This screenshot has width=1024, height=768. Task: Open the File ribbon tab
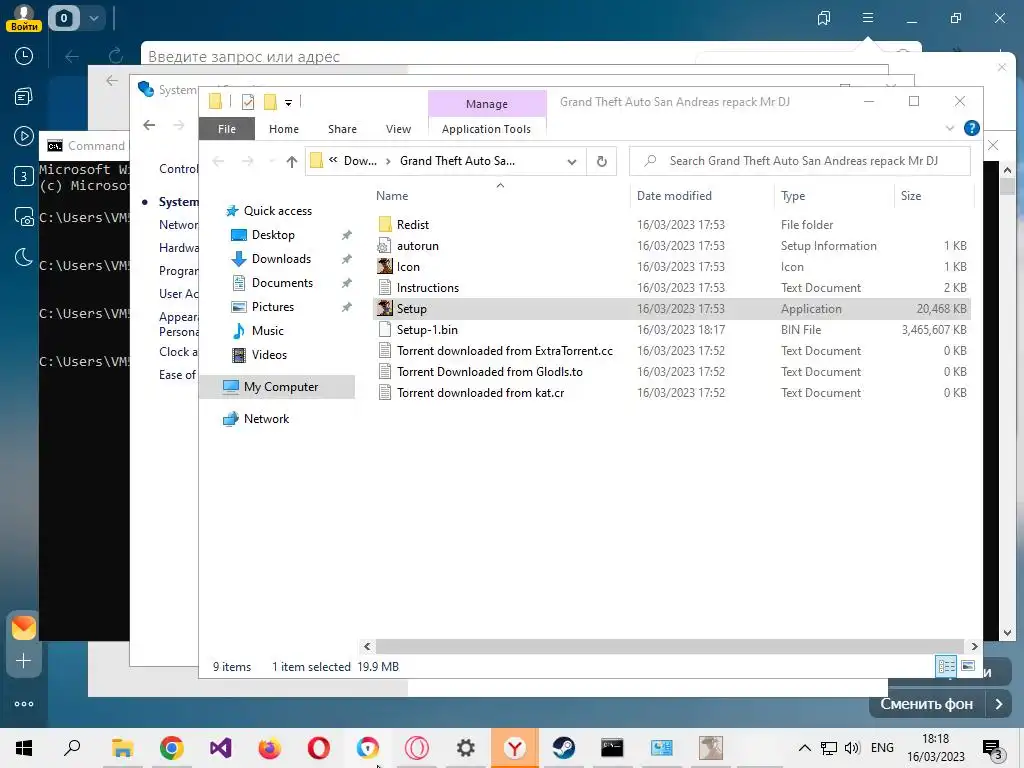pyautogui.click(x=227, y=129)
